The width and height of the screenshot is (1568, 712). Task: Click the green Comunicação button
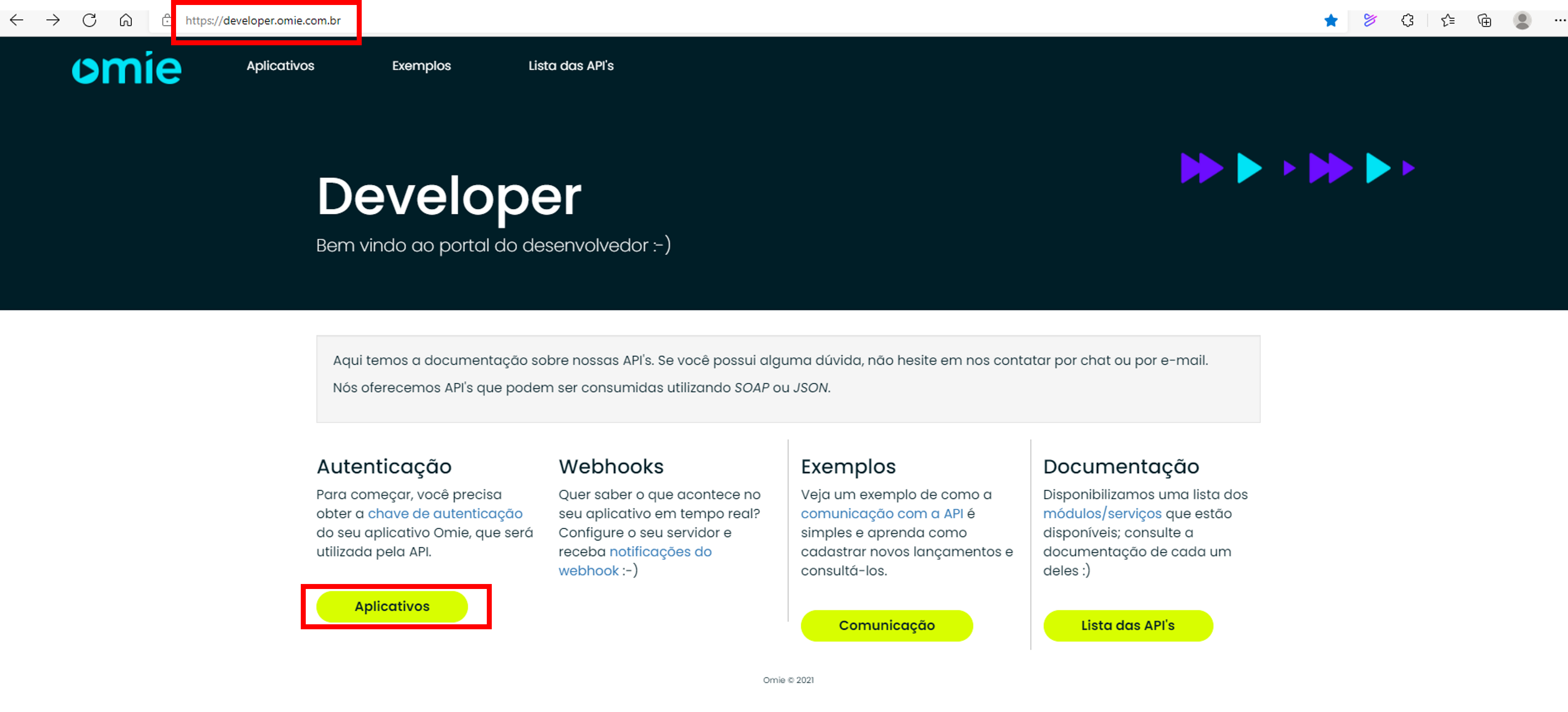coord(886,625)
